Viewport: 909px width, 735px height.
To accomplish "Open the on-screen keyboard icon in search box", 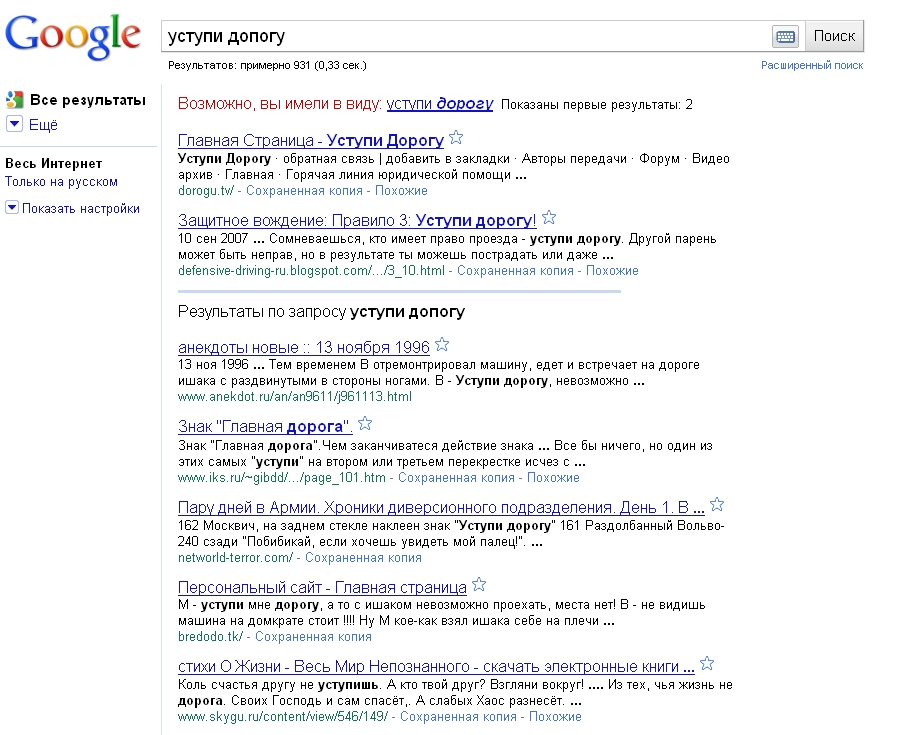I will coord(785,36).
